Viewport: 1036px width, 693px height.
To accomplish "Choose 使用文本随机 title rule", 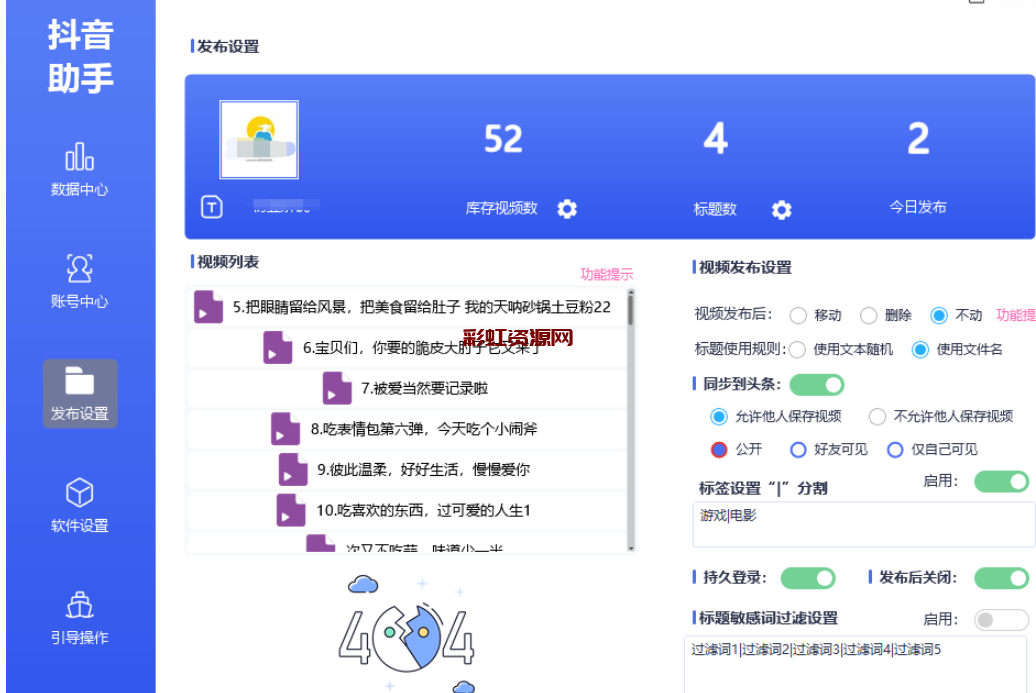I will coord(798,350).
